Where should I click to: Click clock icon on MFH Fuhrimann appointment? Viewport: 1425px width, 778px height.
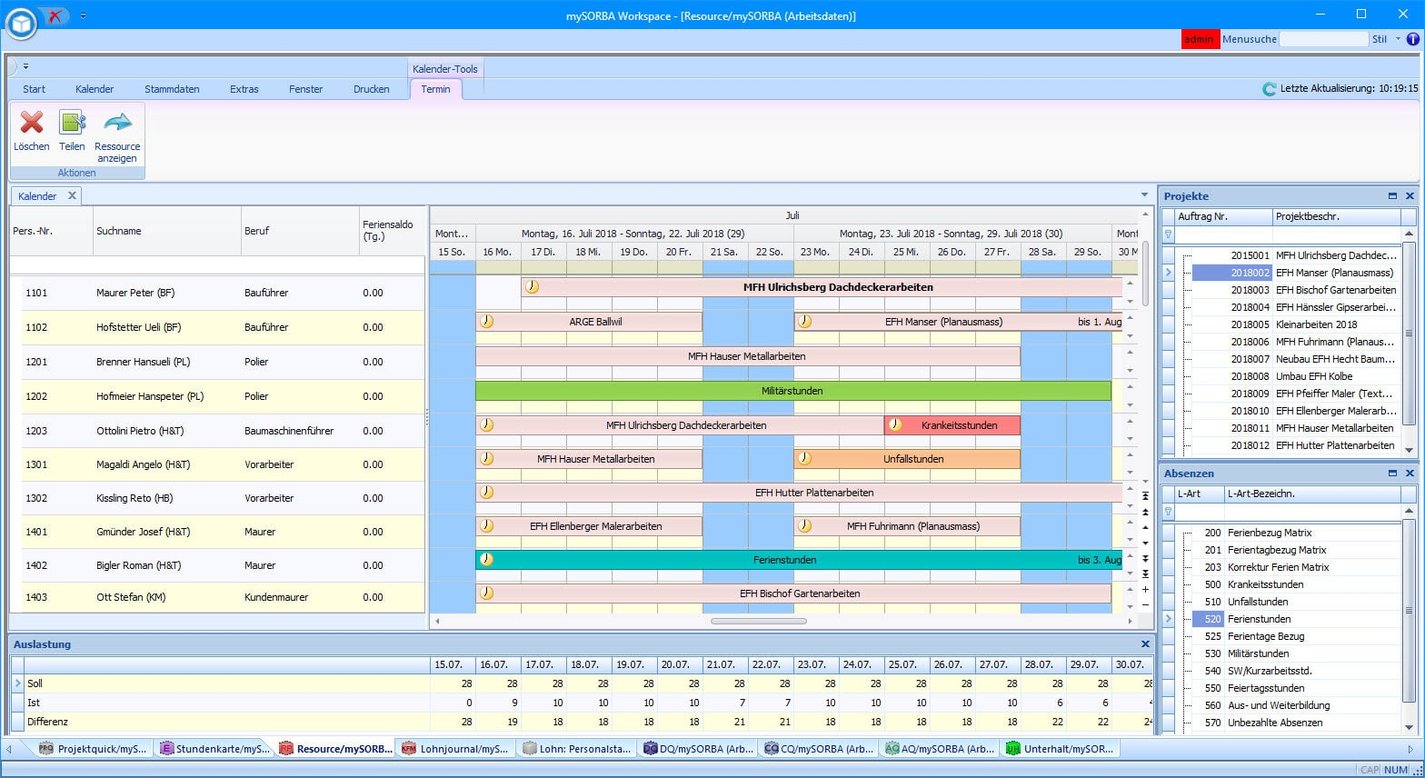tap(805, 525)
